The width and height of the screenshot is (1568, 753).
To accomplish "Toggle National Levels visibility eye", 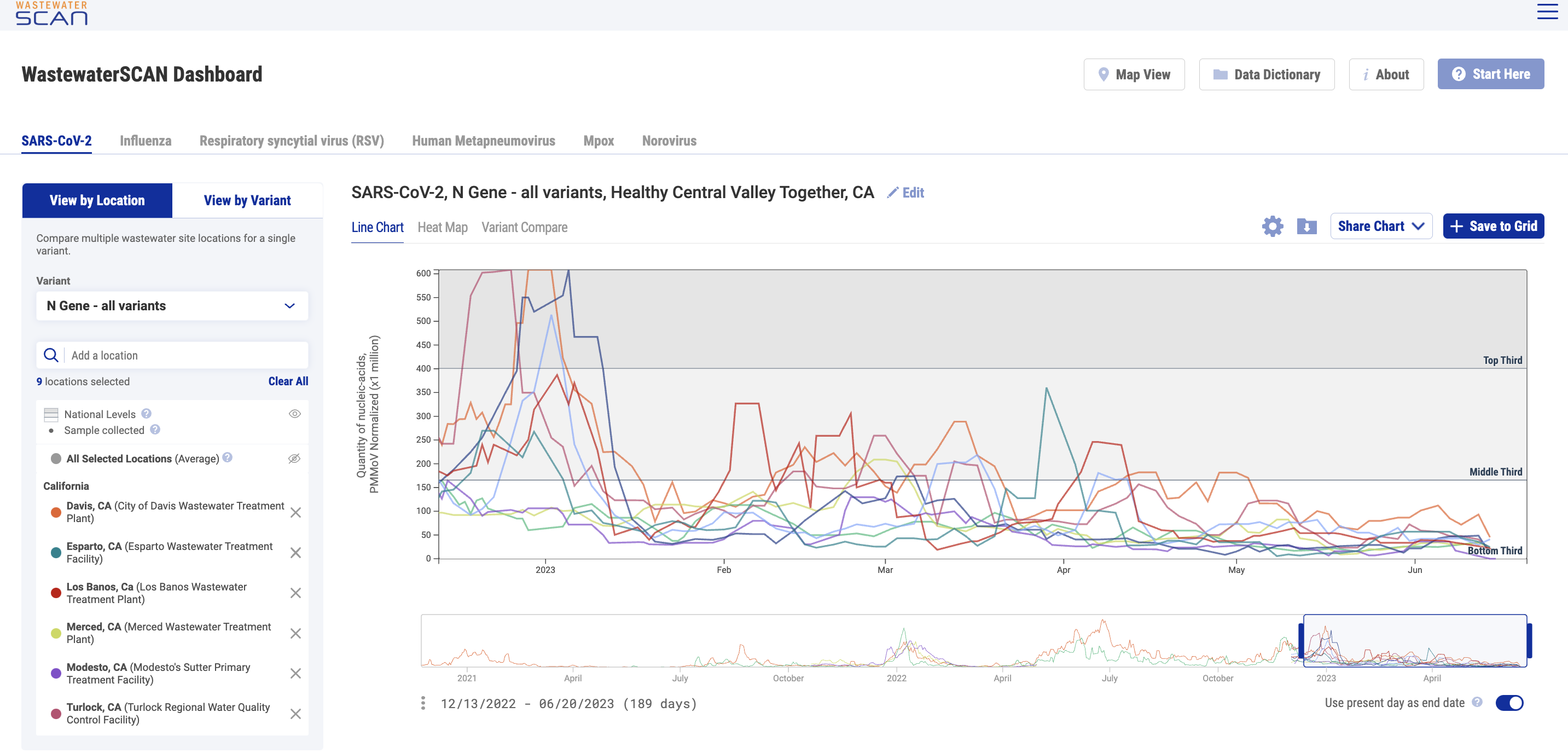I will (x=294, y=414).
